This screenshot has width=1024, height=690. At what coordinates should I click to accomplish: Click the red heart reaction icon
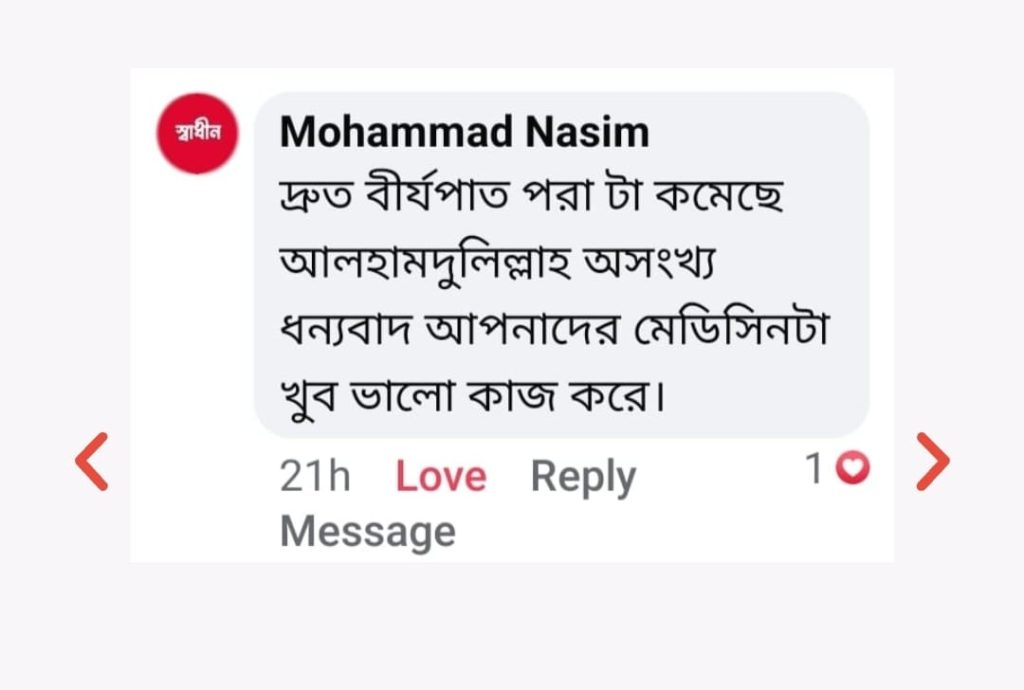(x=853, y=468)
